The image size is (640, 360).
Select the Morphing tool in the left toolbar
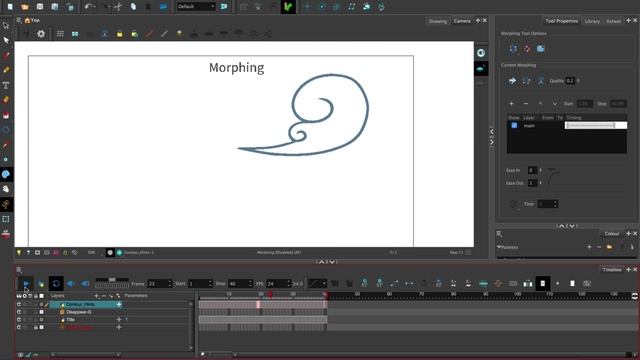6,174
